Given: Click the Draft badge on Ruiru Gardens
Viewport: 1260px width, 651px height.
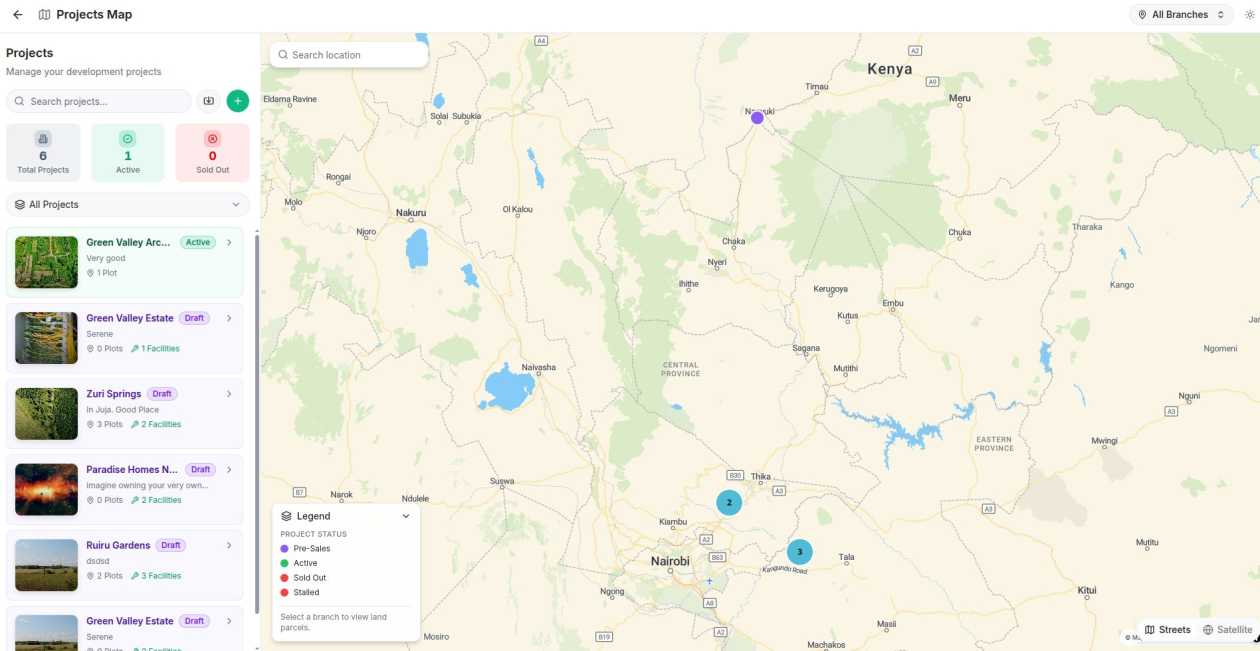Looking at the screenshot, I should pos(171,545).
